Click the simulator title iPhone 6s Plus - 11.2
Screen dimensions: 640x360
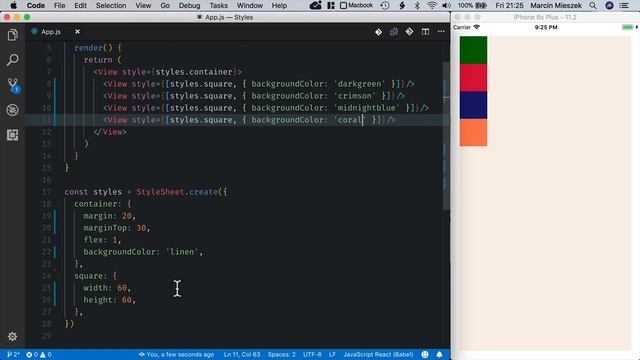[x=545, y=17]
